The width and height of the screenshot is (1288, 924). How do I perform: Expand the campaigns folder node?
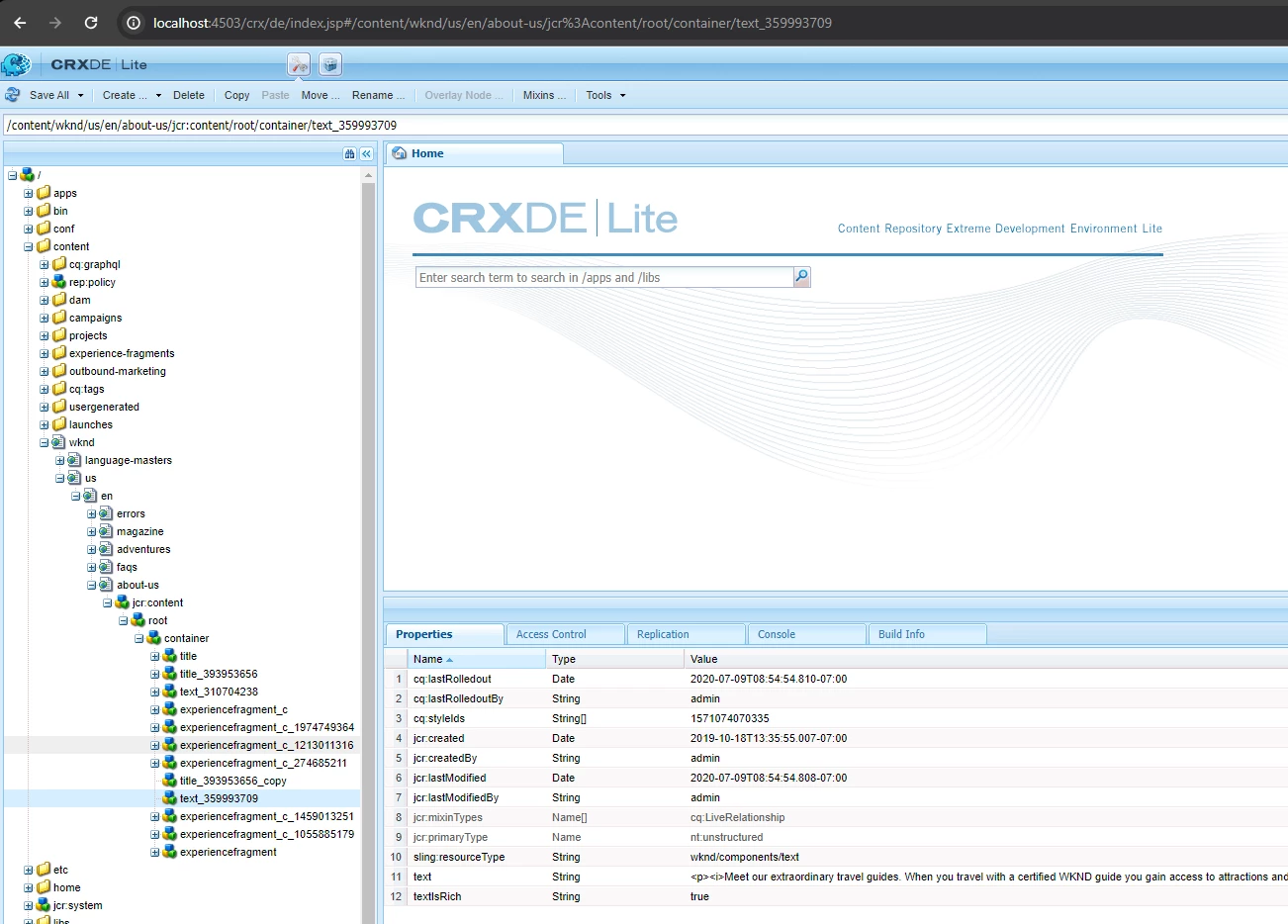coord(45,319)
